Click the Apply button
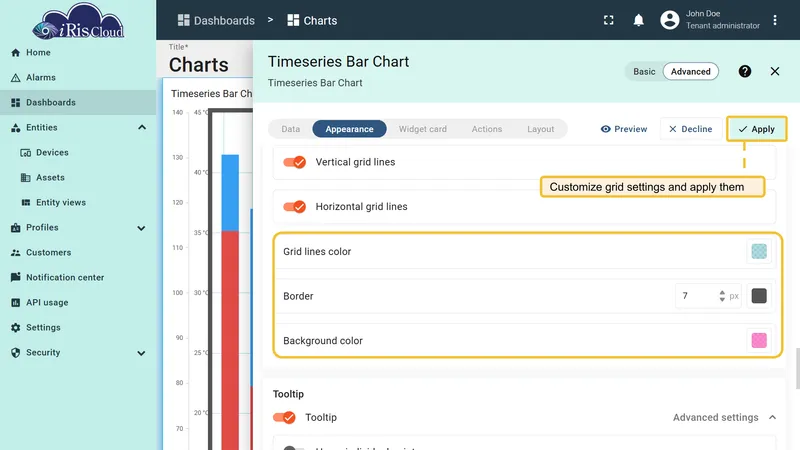The image size is (800, 450). coord(757,129)
